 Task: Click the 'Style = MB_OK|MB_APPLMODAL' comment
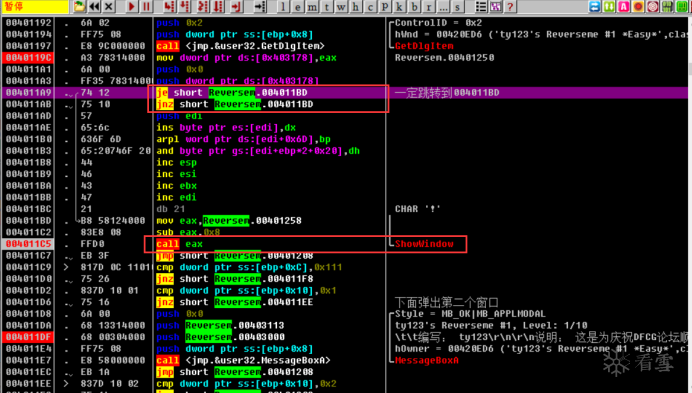coord(470,314)
